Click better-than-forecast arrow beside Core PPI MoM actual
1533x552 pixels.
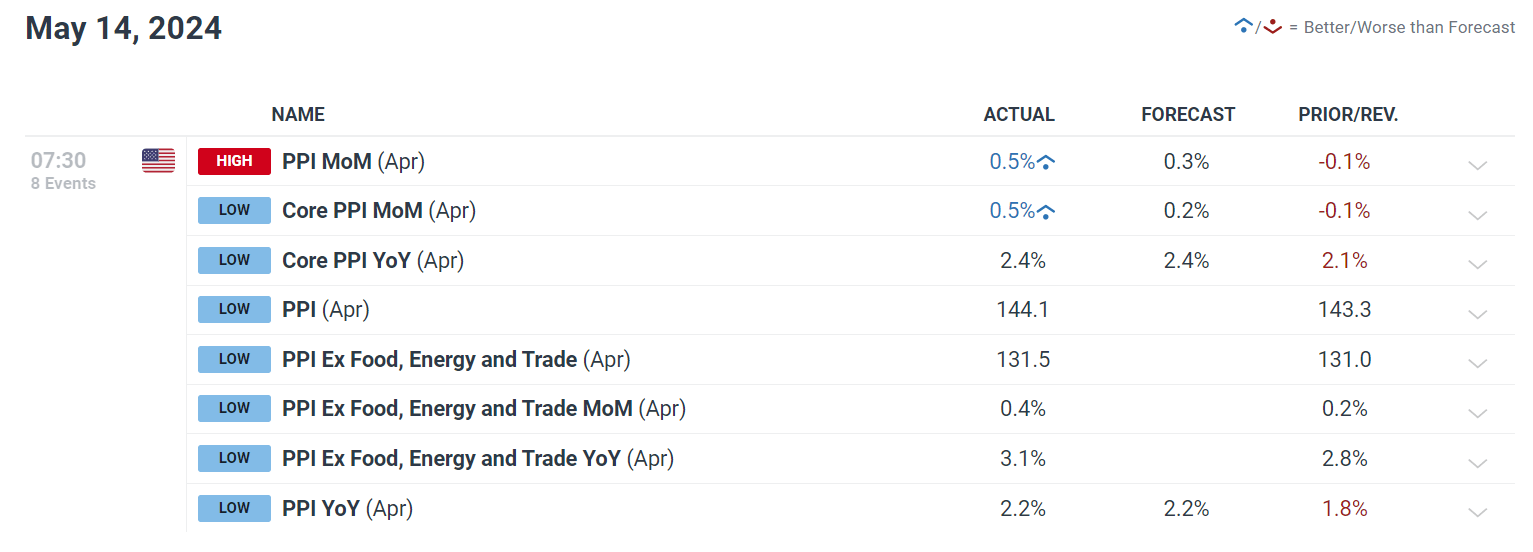[x=1046, y=211]
